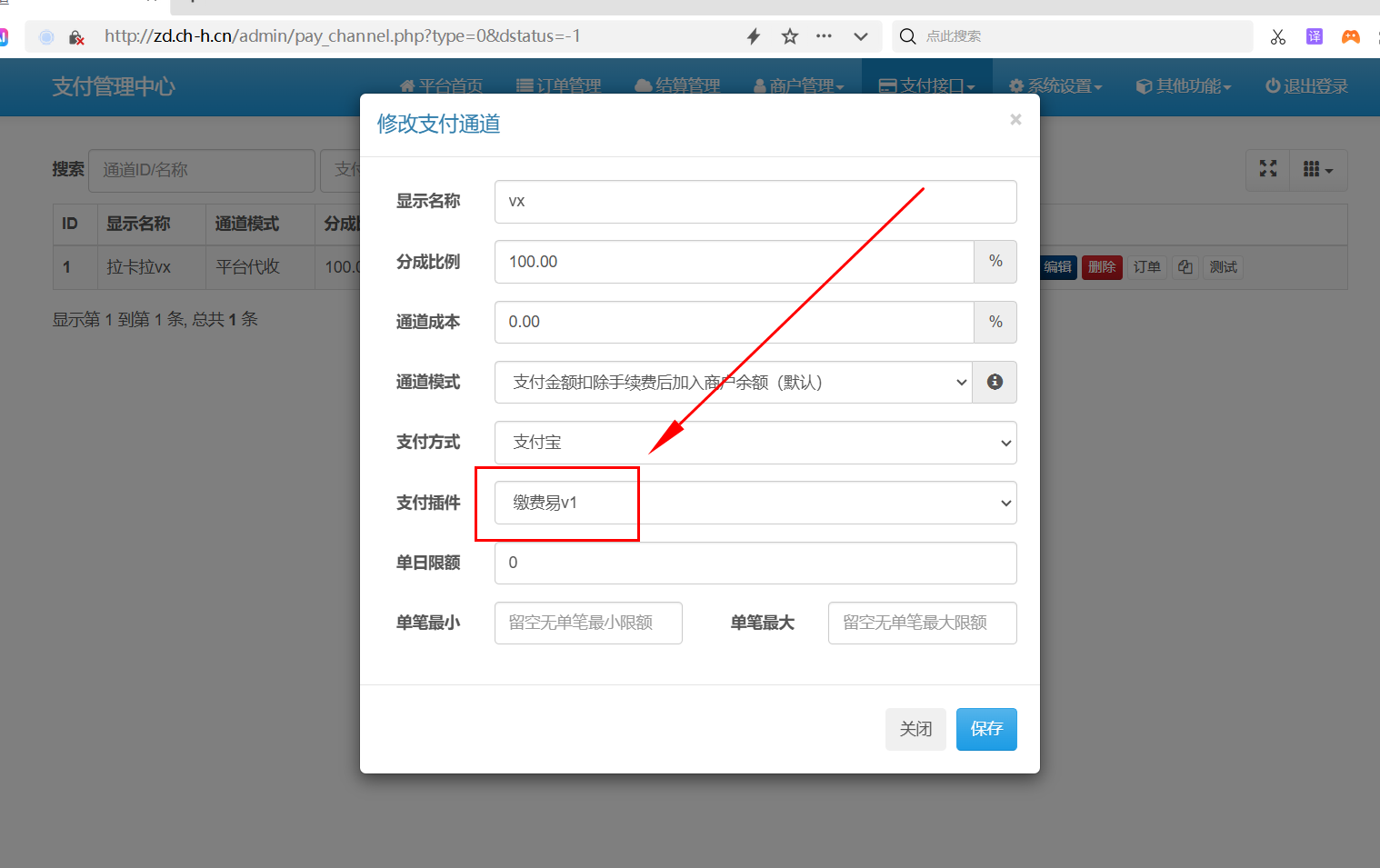Expand the 系统设置 menu
1380x868 pixels.
click(x=1055, y=85)
